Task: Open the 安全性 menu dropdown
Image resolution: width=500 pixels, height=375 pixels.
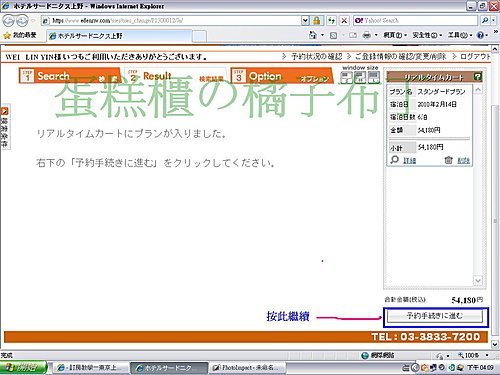Action: tap(427, 35)
